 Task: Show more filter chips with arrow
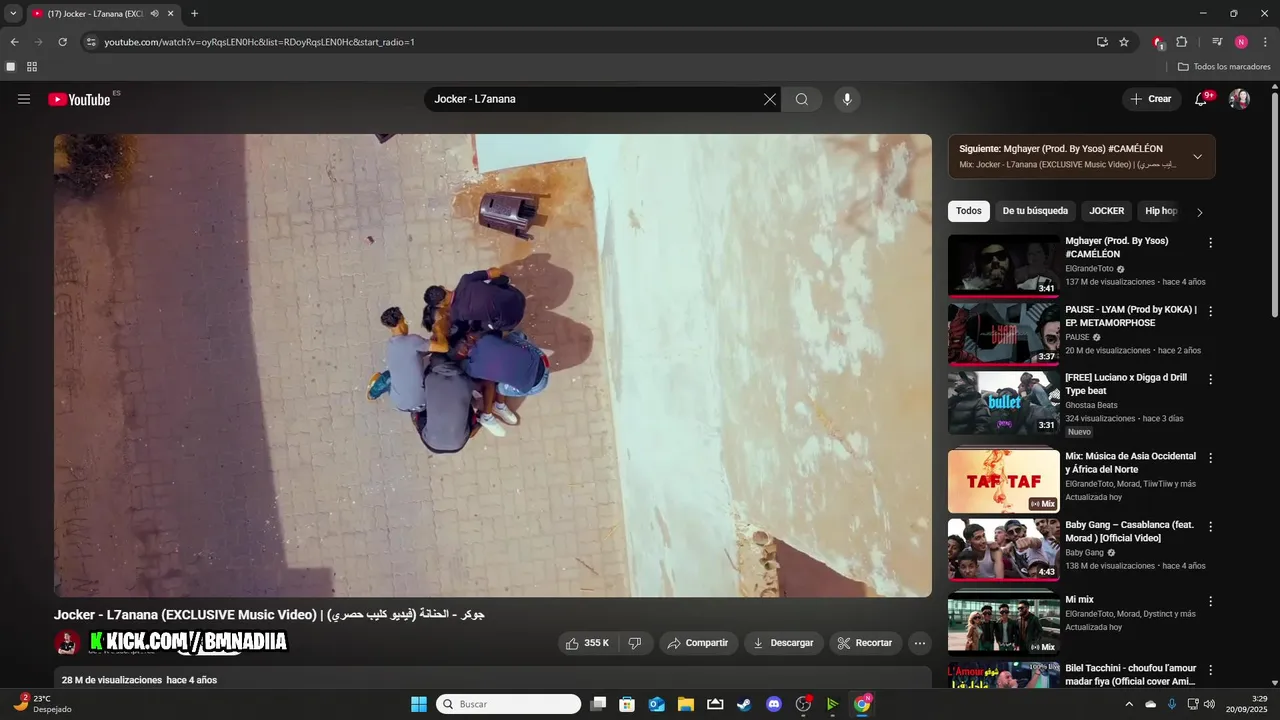[1200, 212]
